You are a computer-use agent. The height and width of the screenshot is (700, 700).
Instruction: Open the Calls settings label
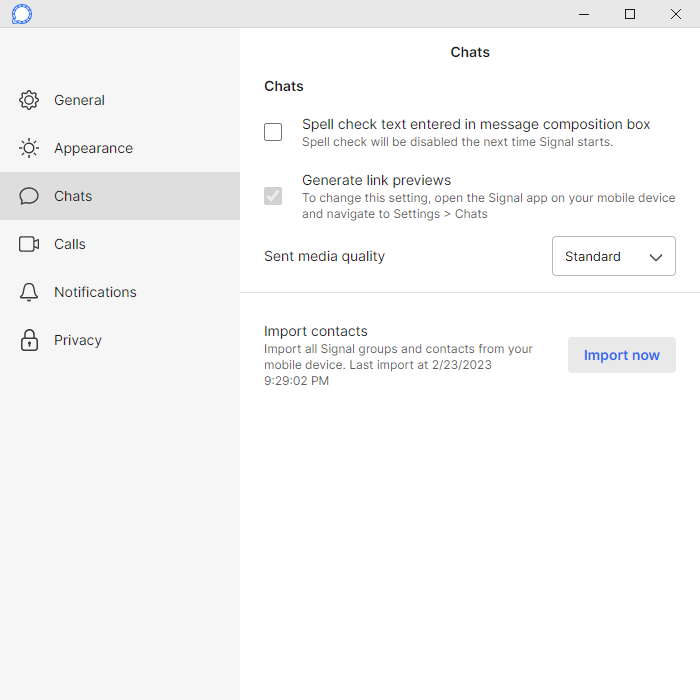coord(70,244)
